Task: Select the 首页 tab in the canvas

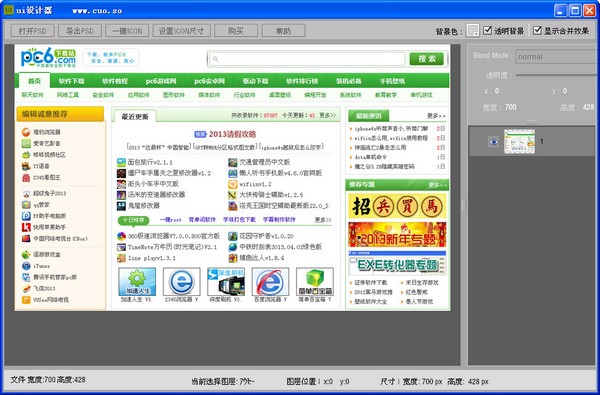Action: tap(34, 81)
